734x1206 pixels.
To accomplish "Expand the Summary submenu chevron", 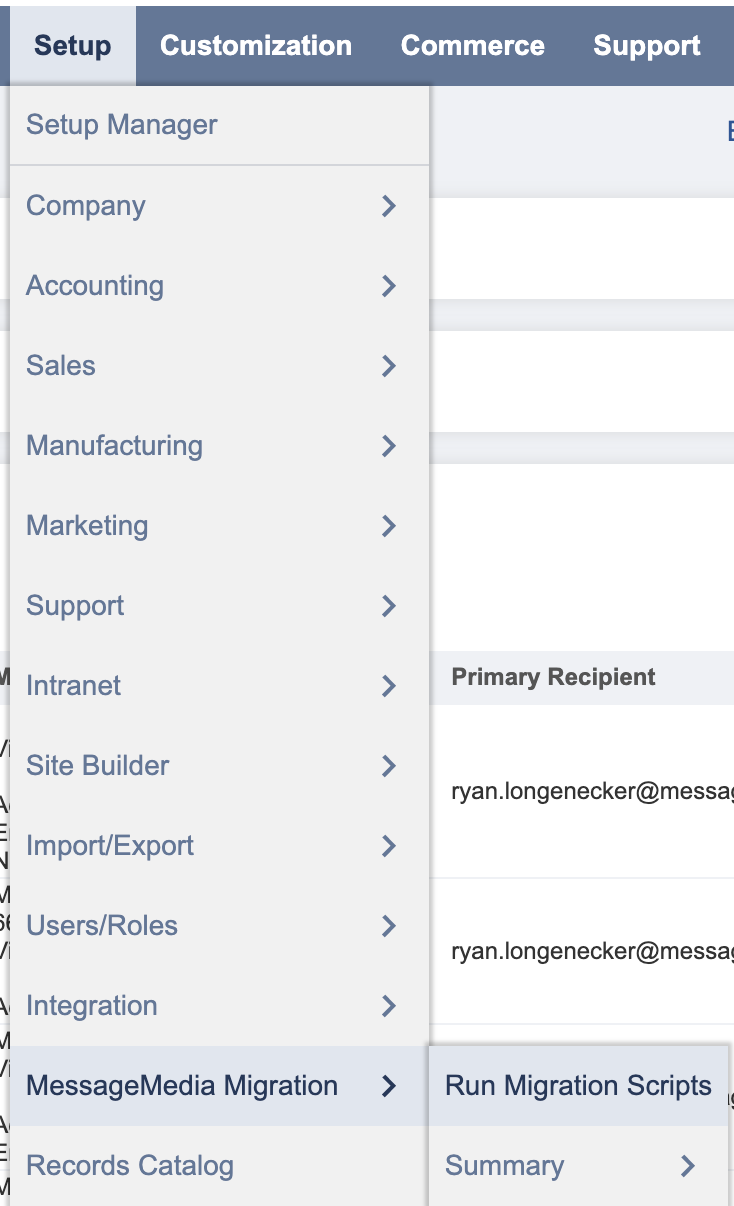I will 687,1166.
